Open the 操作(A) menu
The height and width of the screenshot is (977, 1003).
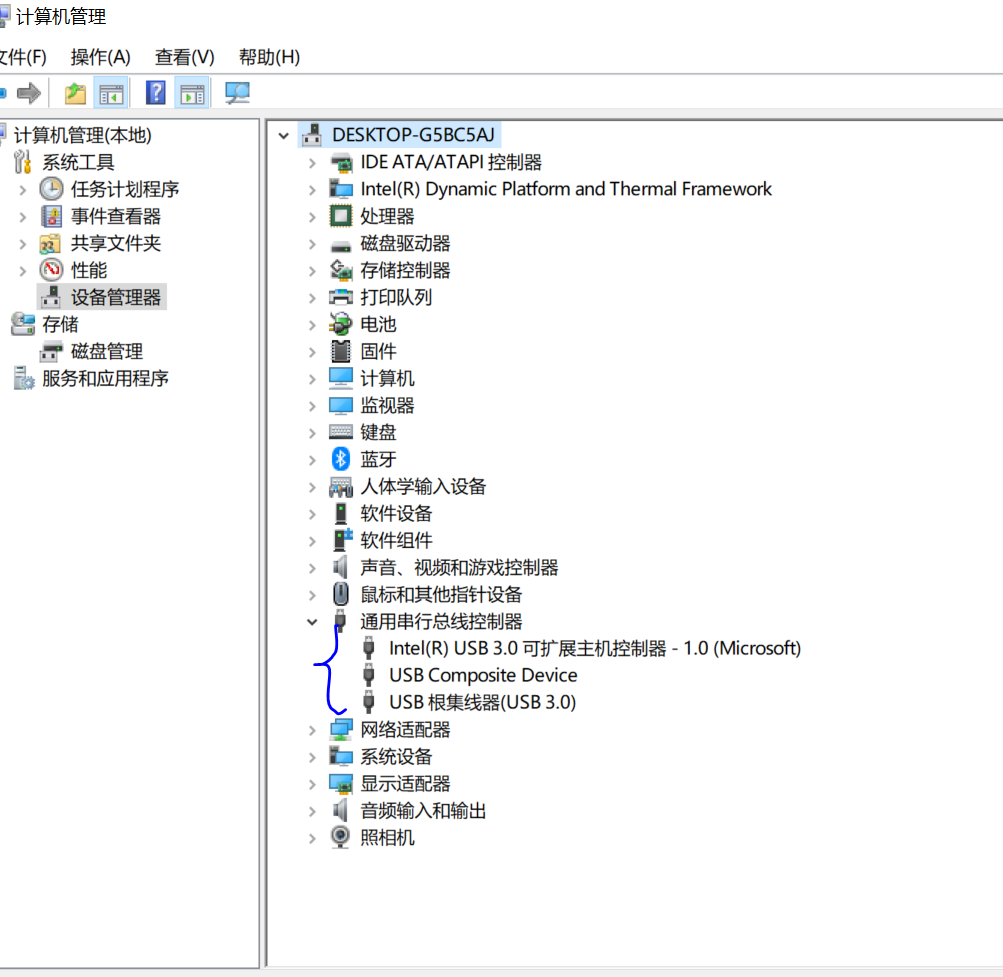100,57
